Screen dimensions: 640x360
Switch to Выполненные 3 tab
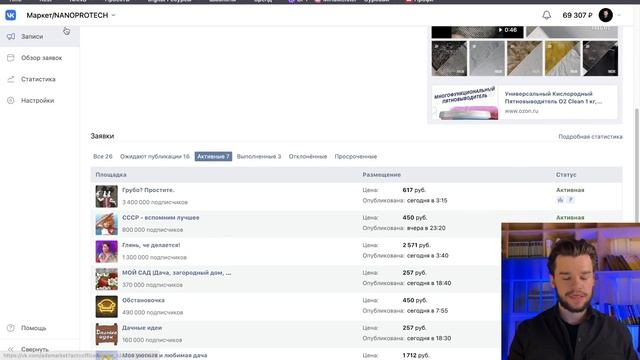point(259,156)
